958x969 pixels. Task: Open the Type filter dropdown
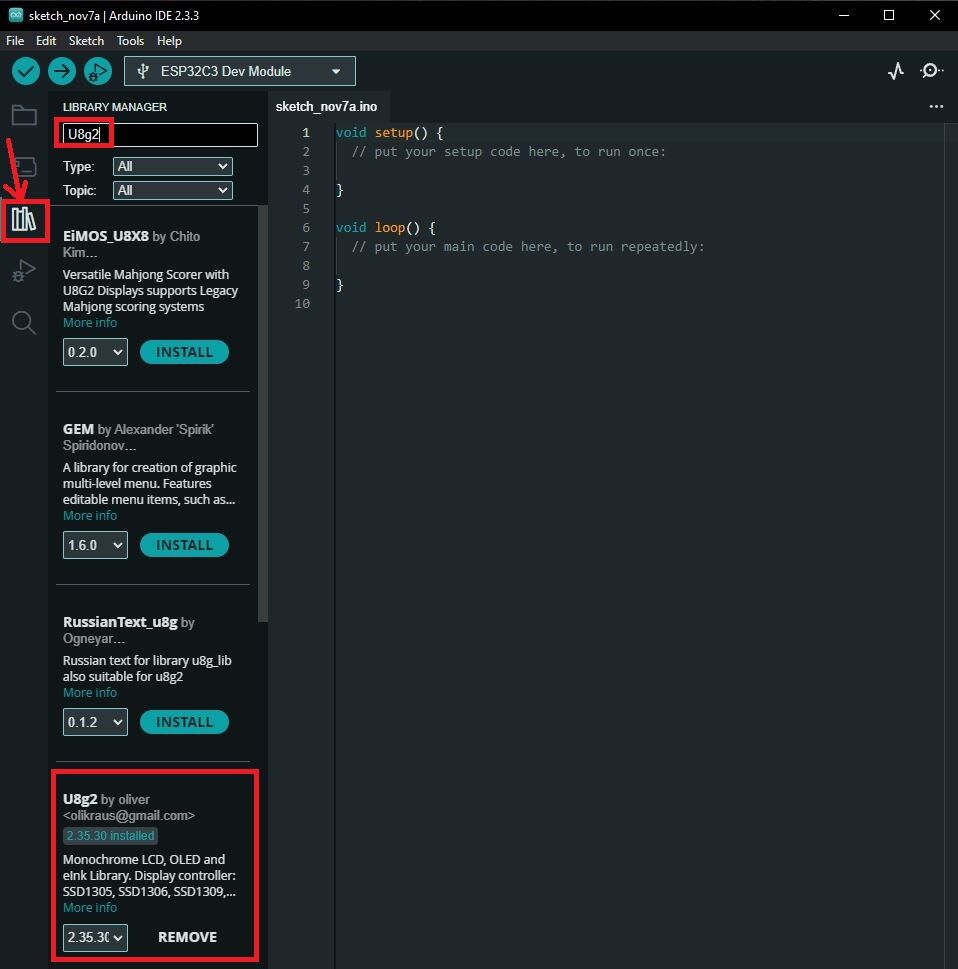172,166
